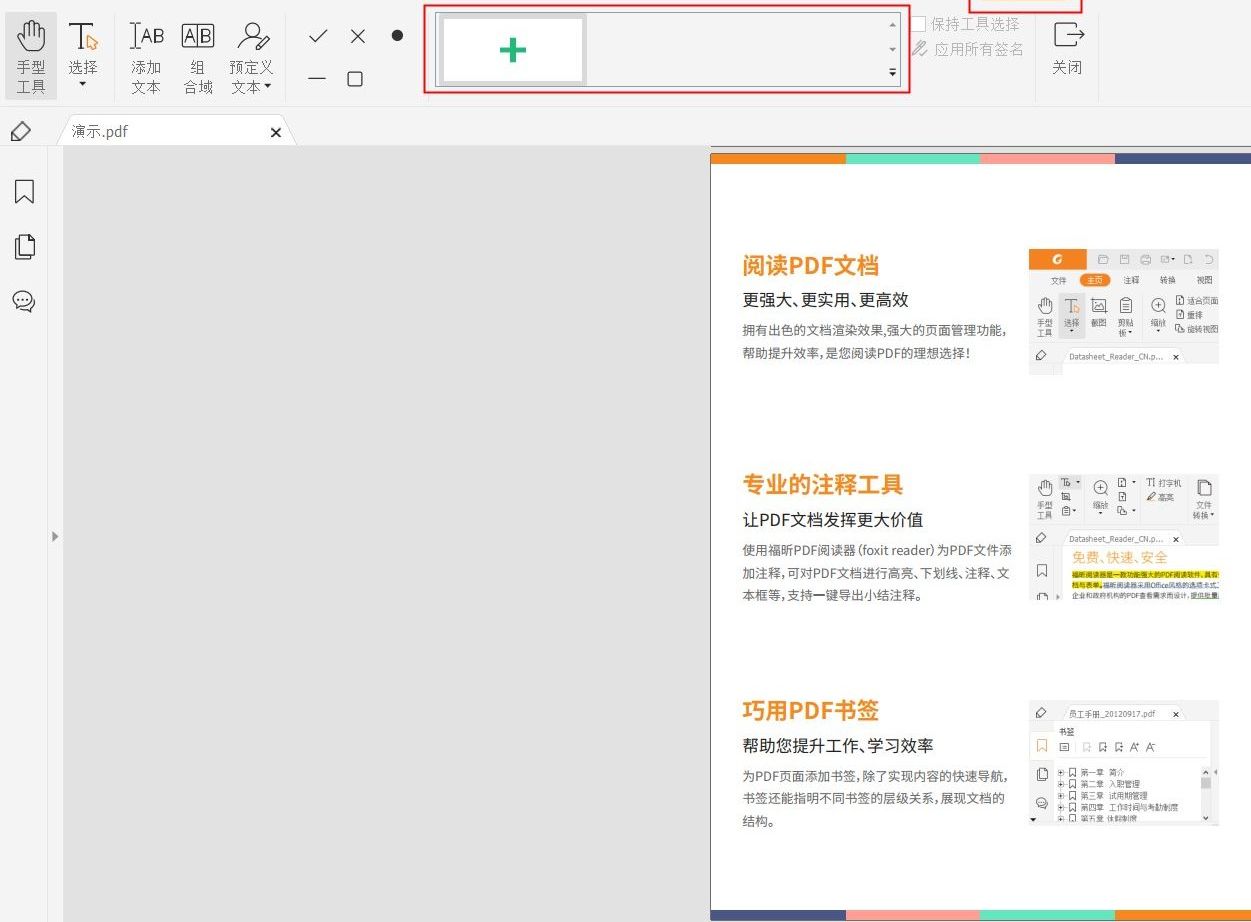The height and width of the screenshot is (922, 1251).
Task: Open the Page Thumbnails sidebar panel
Action: pyautogui.click(x=23, y=246)
